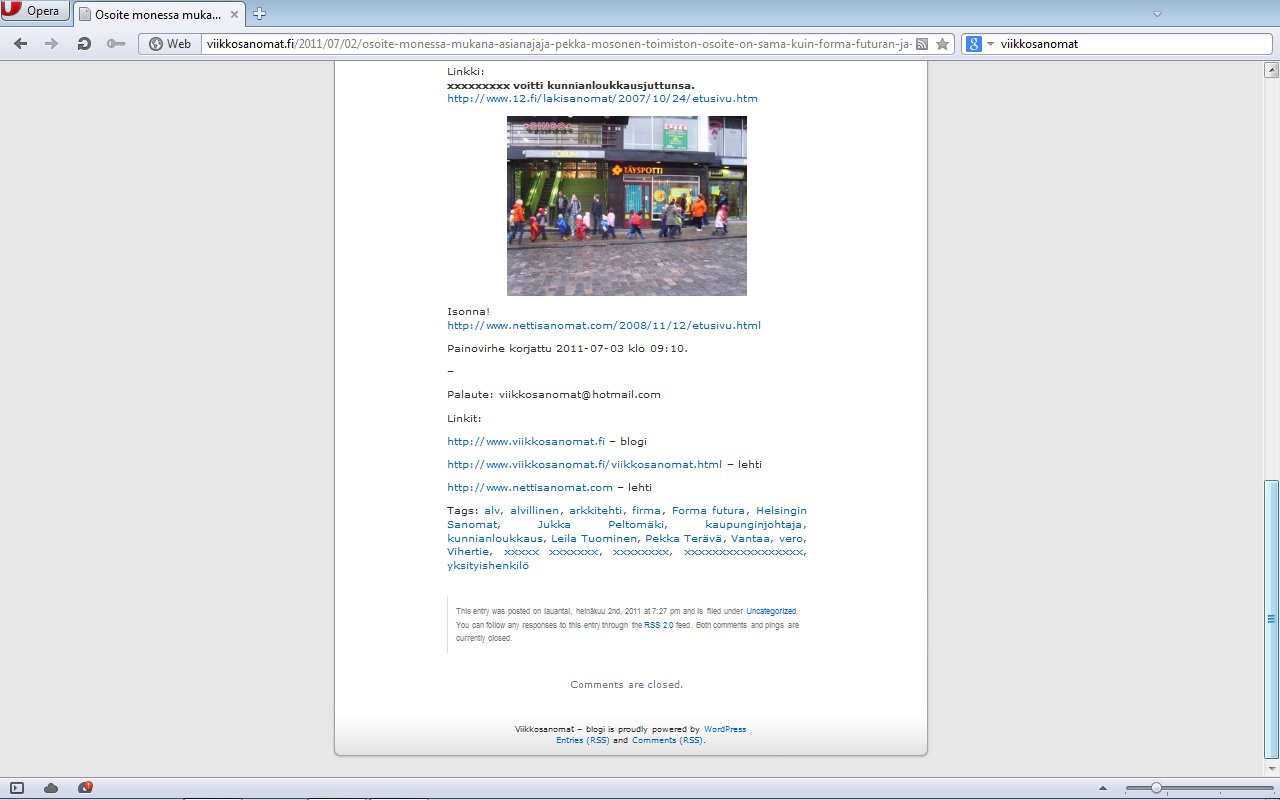Select the Osoite monessa muka tab
Viewport: 1280px width, 800px height.
(157, 14)
